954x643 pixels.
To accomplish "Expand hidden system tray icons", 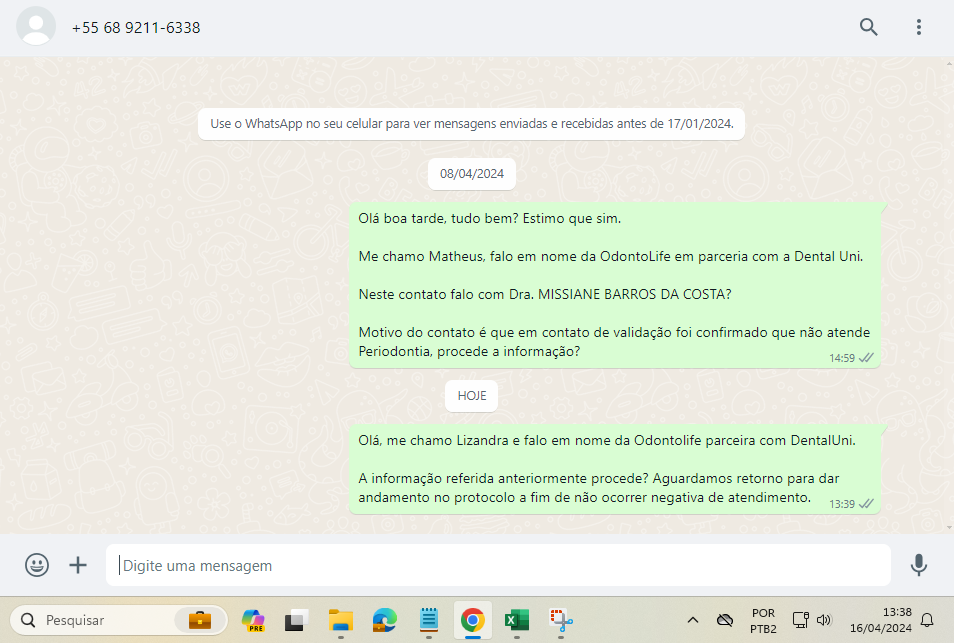I will pyautogui.click(x=692, y=620).
